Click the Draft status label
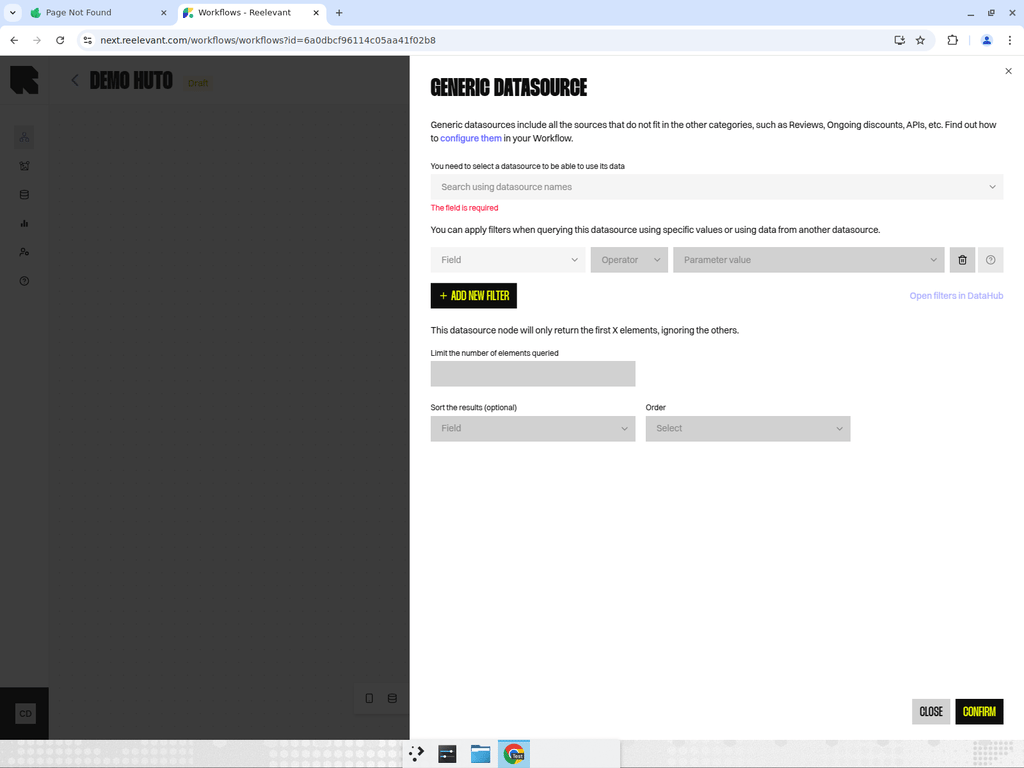This screenshot has width=1024, height=768. (x=198, y=83)
